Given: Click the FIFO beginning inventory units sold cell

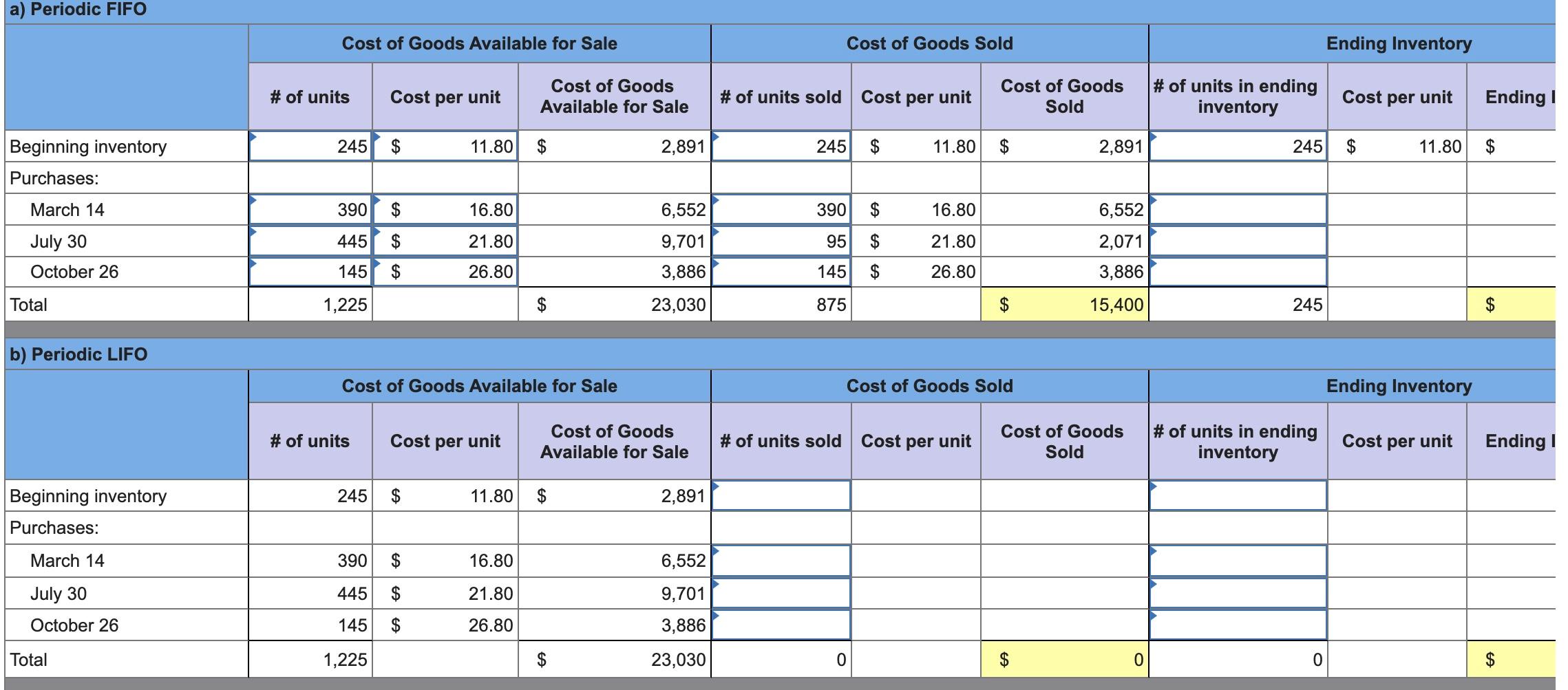Looking at the screenshot, I should (x=781, y=146).
